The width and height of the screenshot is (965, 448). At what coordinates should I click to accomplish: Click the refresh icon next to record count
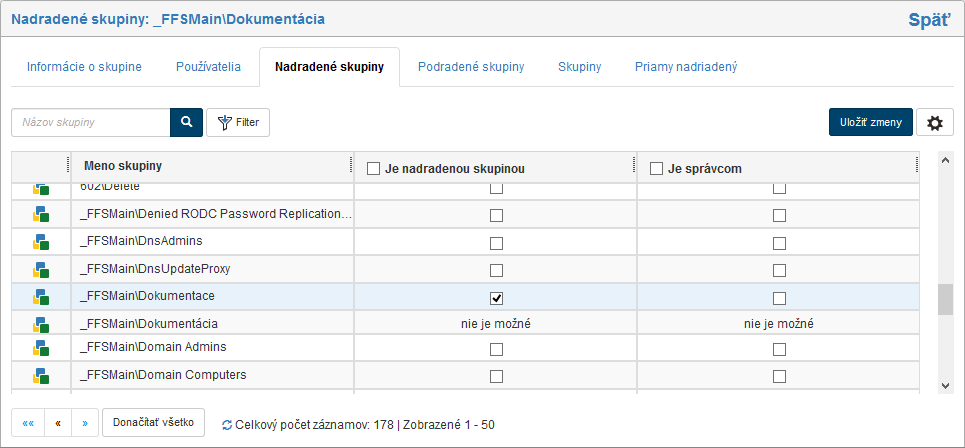[x=227, y=425]
